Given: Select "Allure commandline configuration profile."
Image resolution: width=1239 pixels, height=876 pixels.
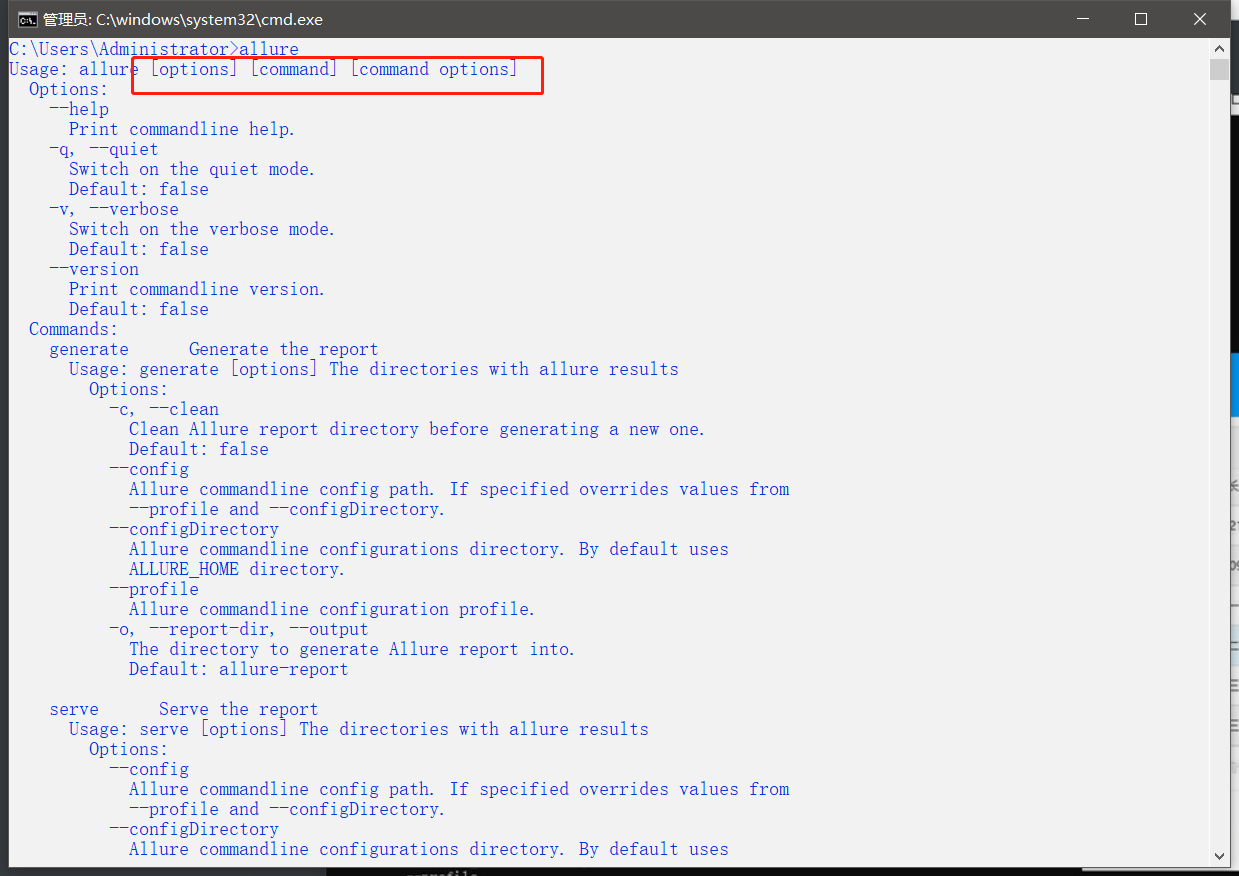Looking at the screenshot, I should tap(332, 609).
